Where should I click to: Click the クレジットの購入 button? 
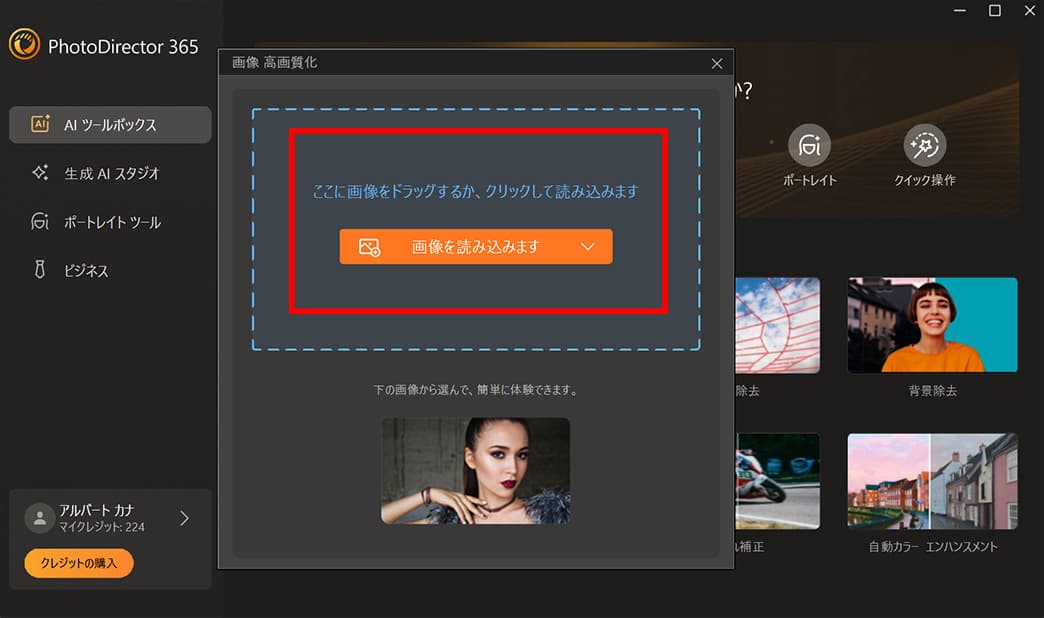tap(77, 563)
